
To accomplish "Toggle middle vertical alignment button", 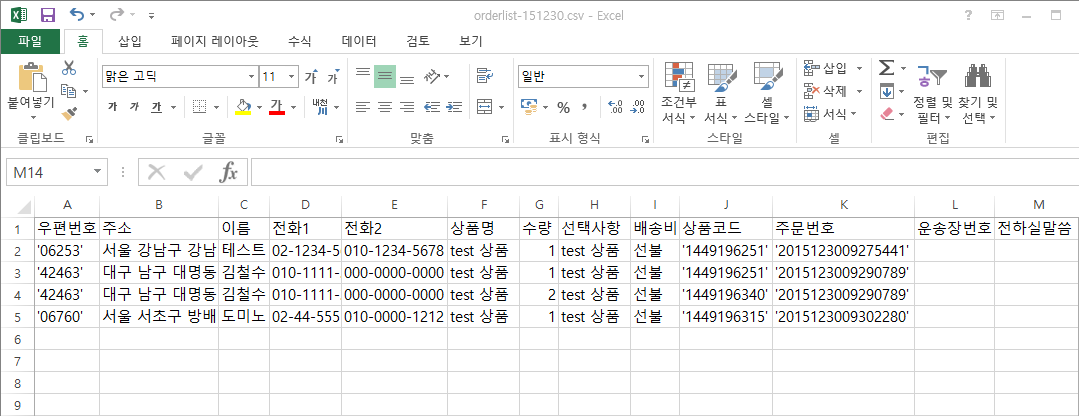I will click(385, 77).
